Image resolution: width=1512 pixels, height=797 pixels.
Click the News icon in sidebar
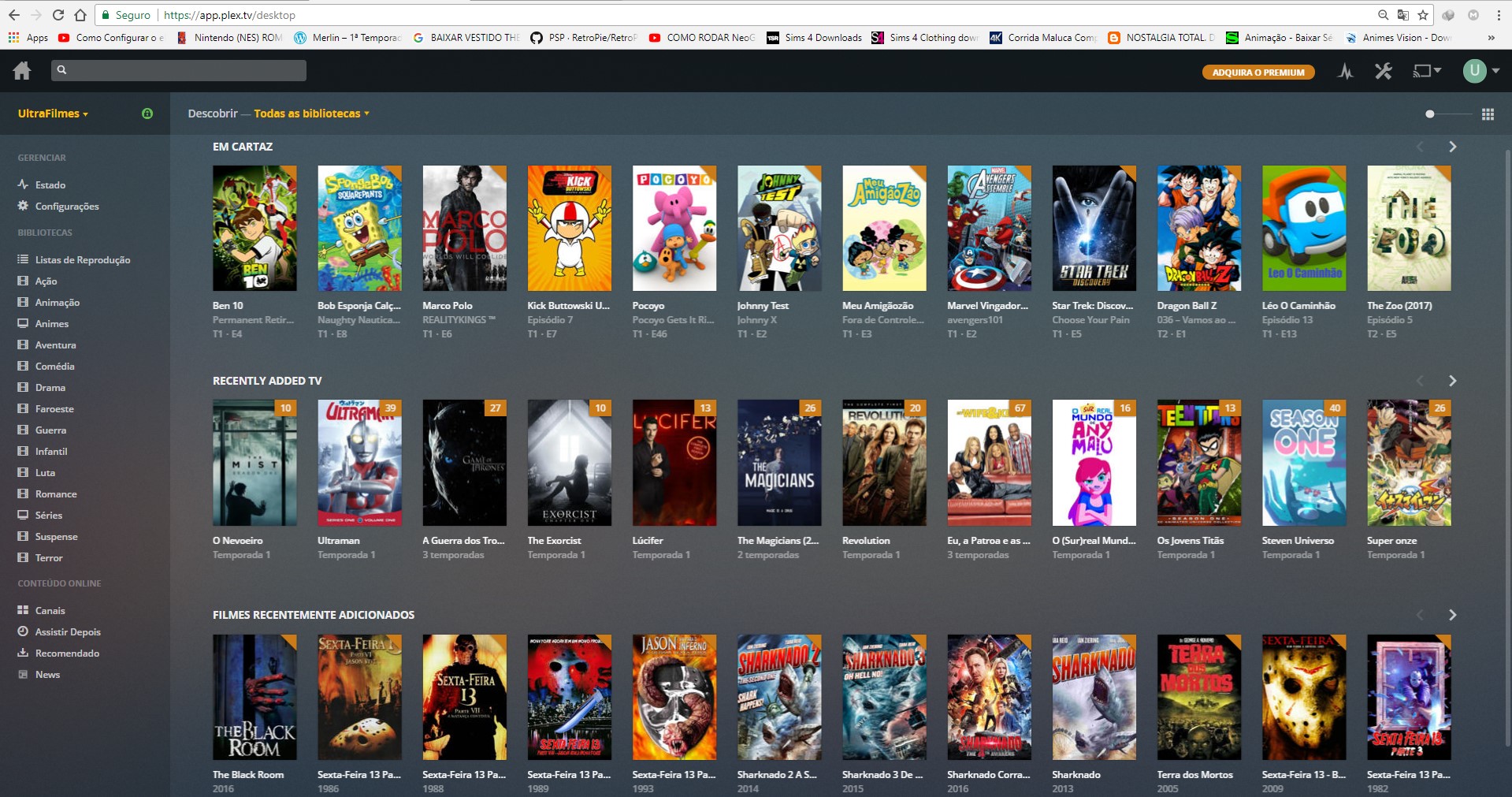[23, 674]
